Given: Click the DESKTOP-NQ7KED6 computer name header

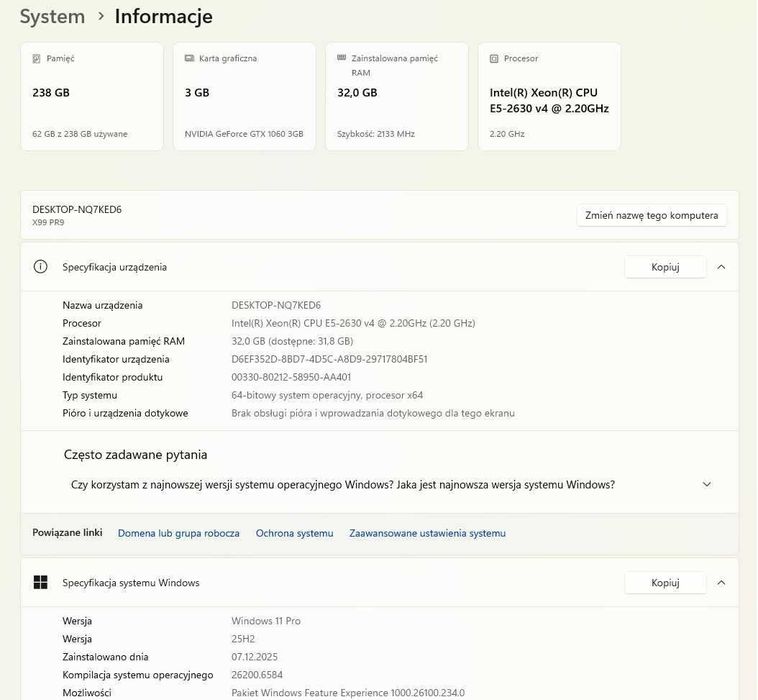Looking at the screenshot, I should 77,209.
